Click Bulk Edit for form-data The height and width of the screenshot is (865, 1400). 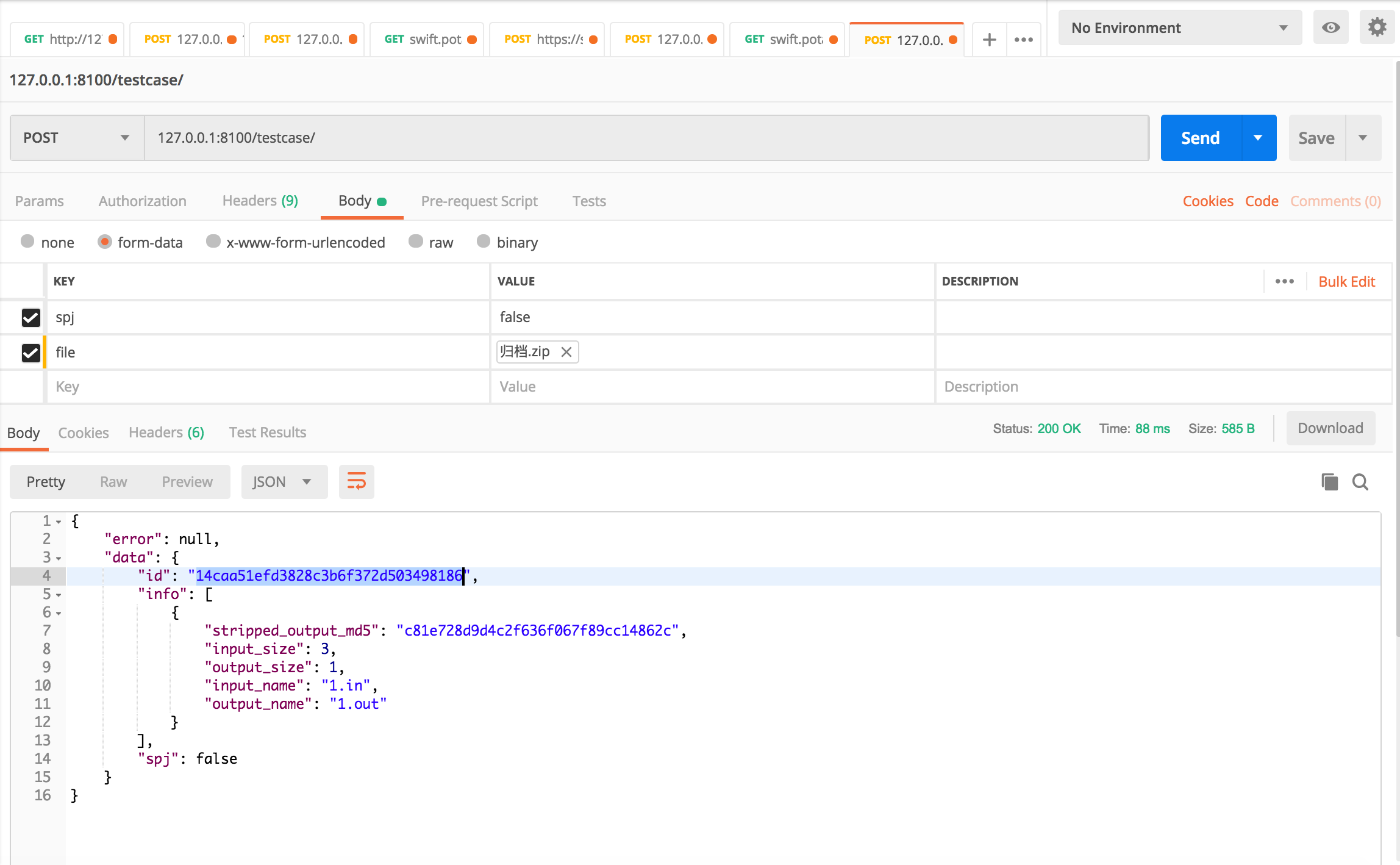tap(1346, 281)
